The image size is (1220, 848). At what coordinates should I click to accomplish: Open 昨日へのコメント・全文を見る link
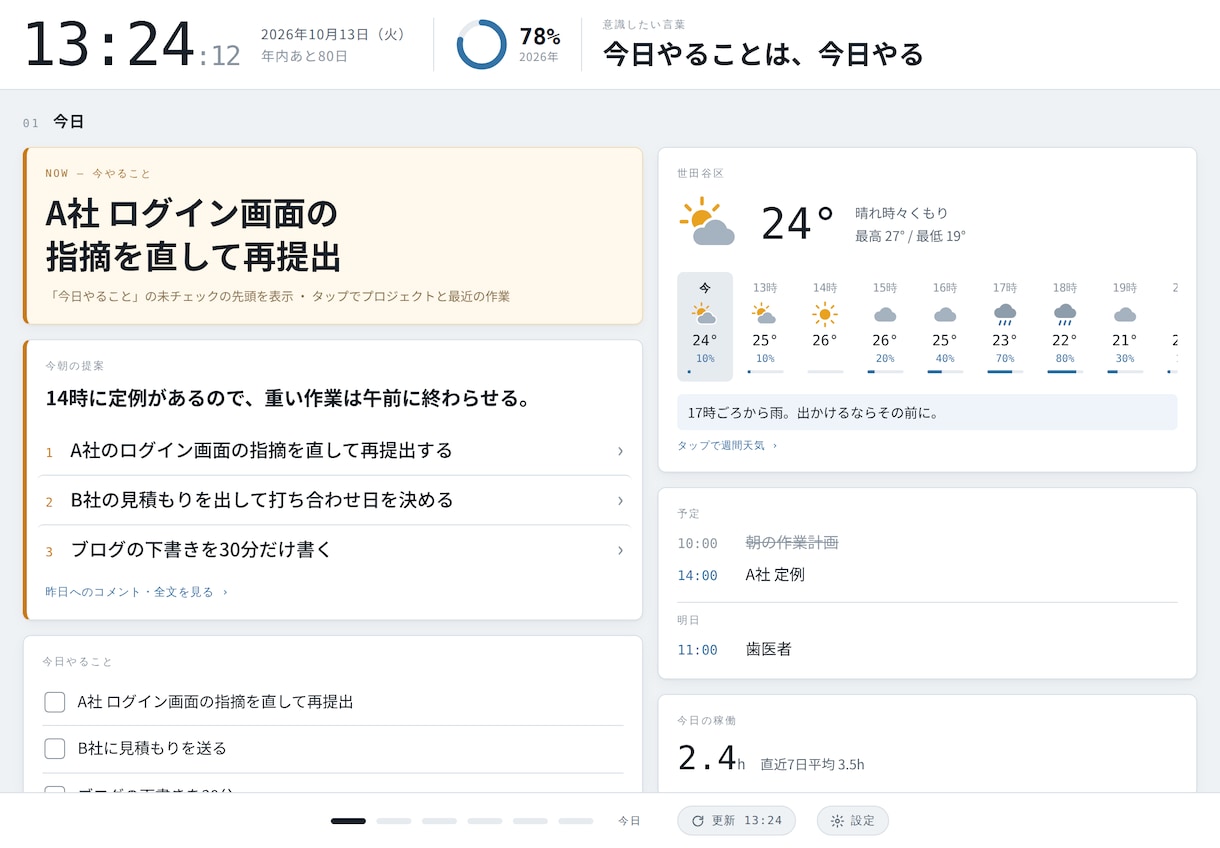pyautogui.click(x=136, y=592)
